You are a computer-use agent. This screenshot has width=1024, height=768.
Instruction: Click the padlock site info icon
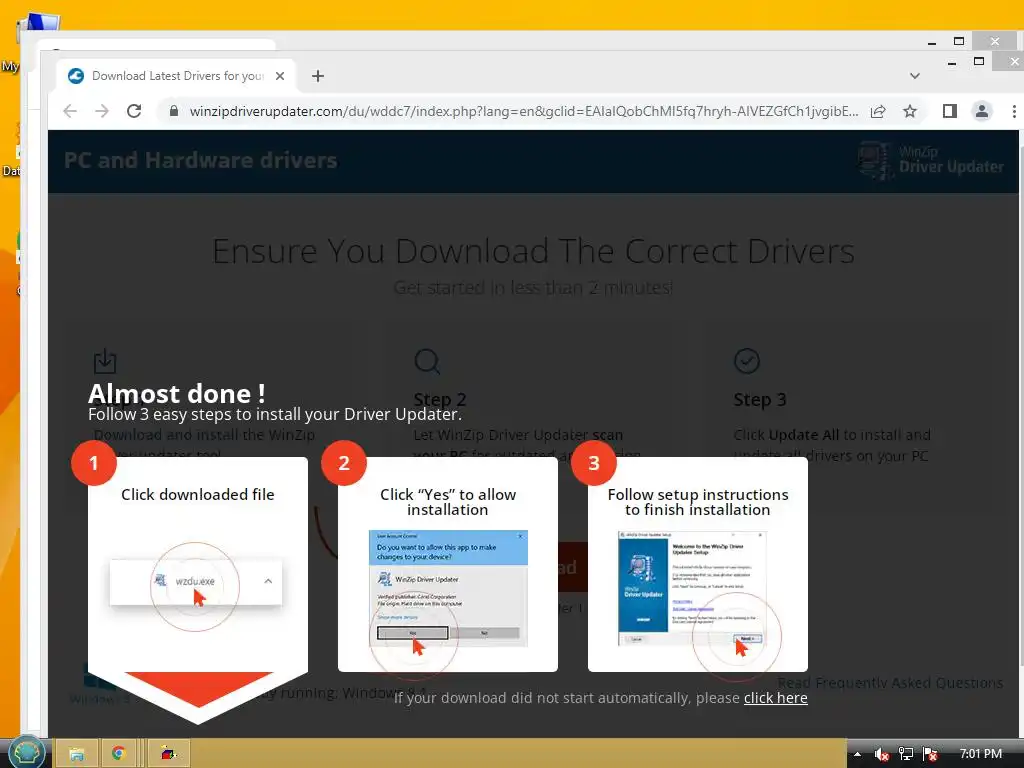click(x=173, y=111)
